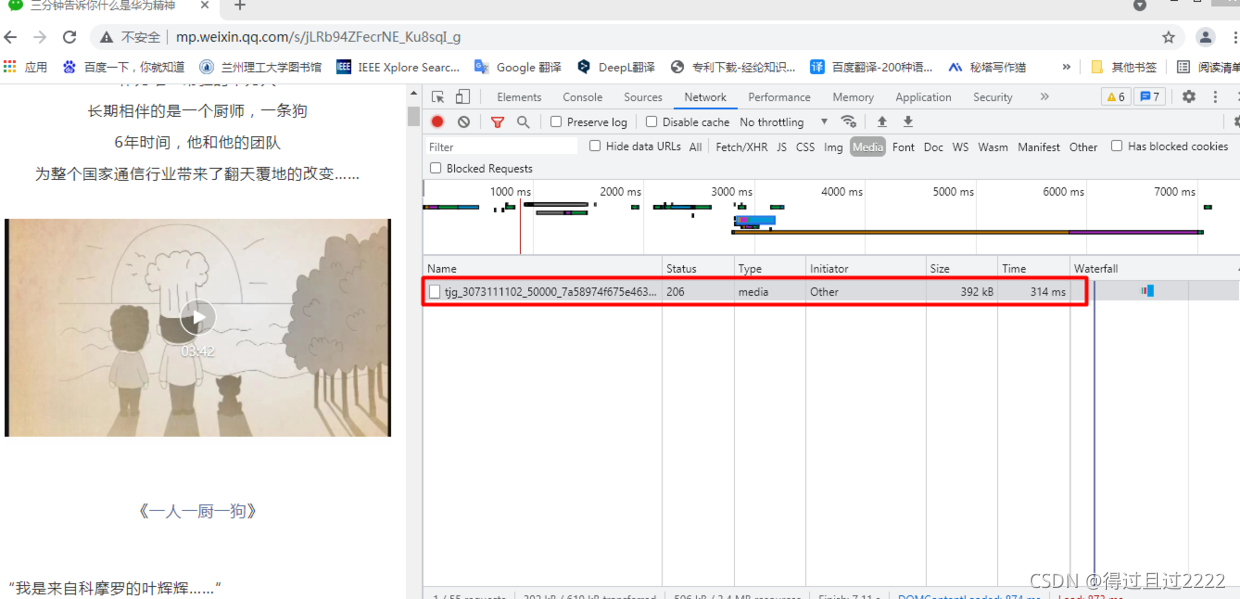The height and width of the screenshot is (599, 1240).
Task: Switch to the Performance tab
Action: tap(779, 97)
